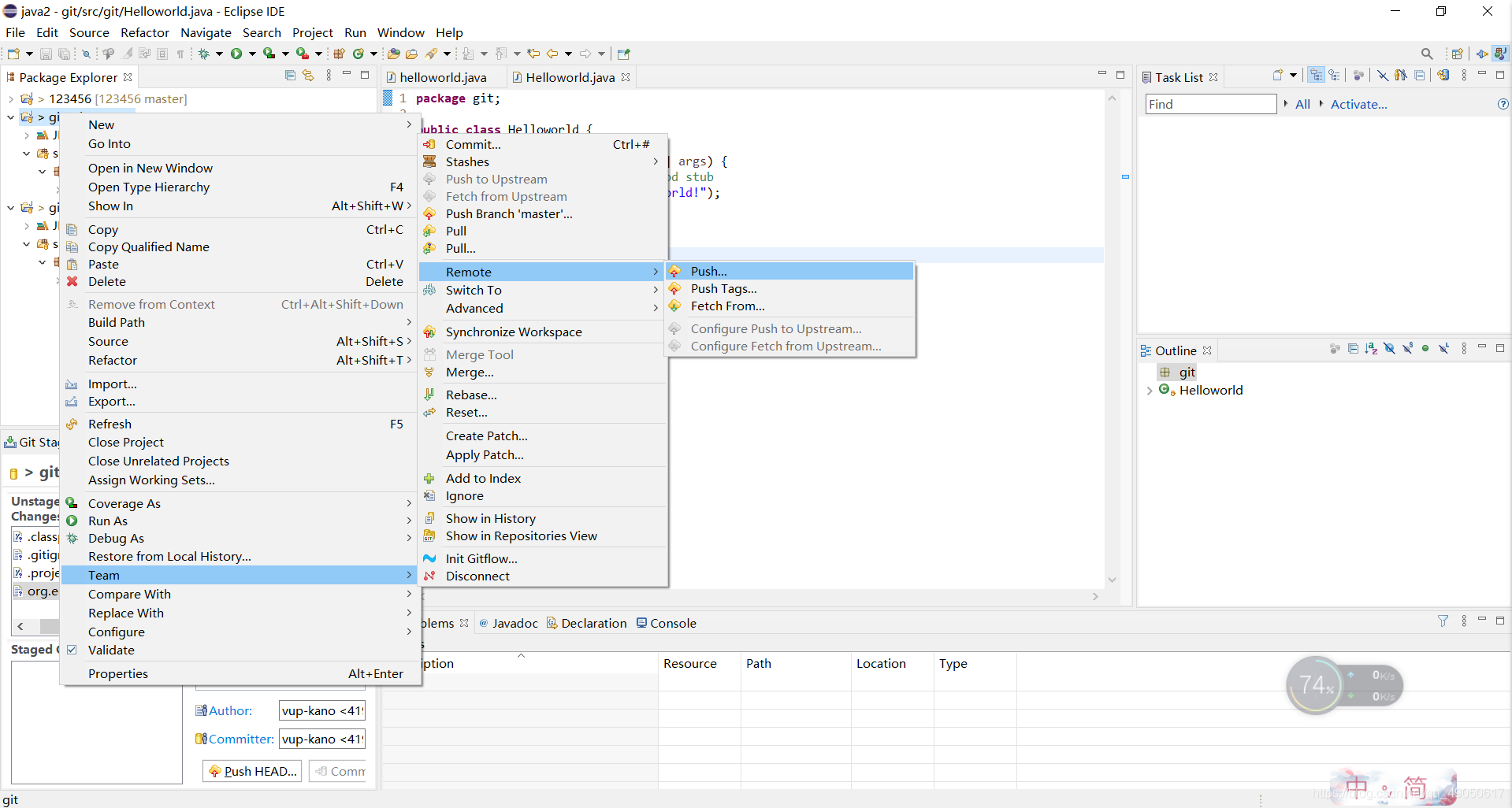Screen dimensions: 1512x808
Task: Click Unstaged Changes scroll left arrow
Action: tap(20, 626)
